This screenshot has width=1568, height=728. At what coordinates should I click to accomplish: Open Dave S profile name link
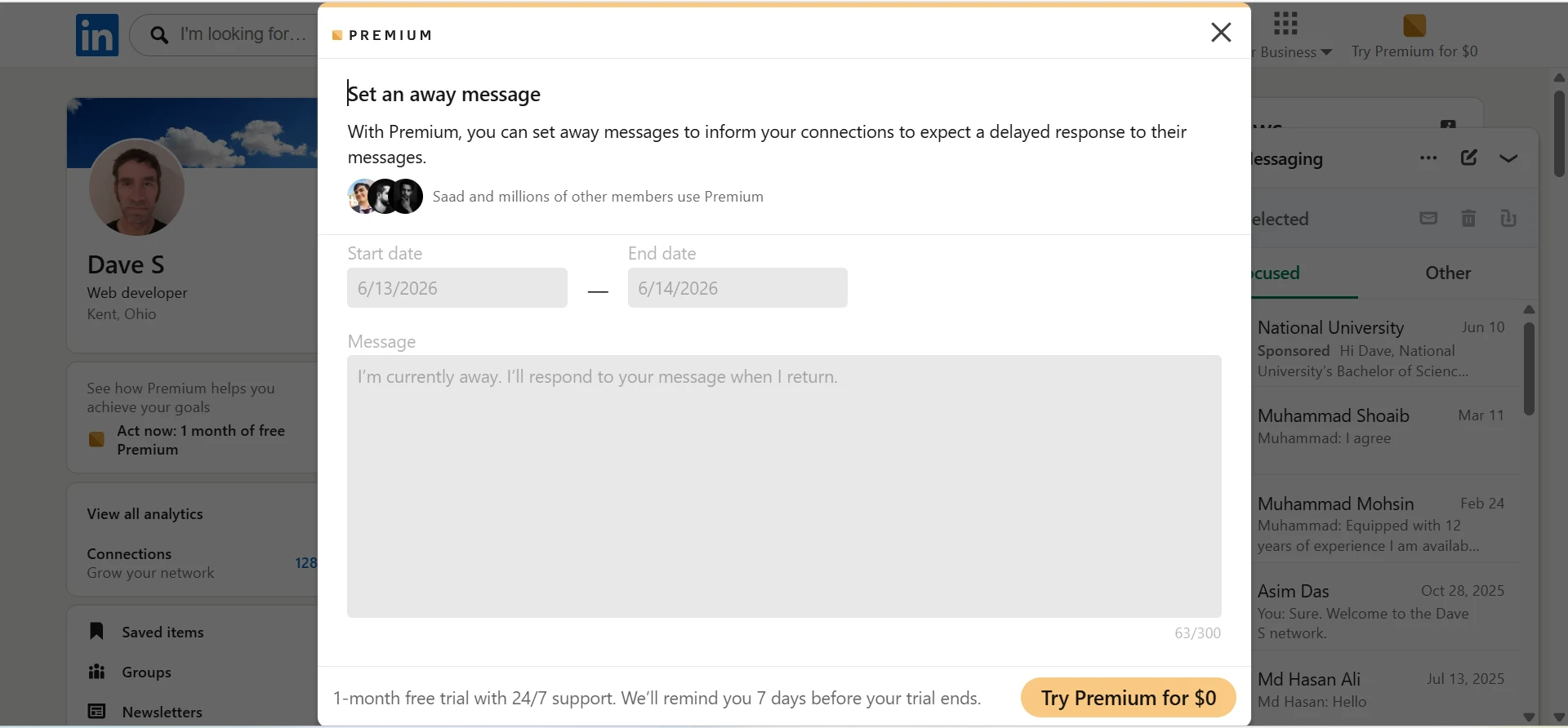(x=126, y=265)
